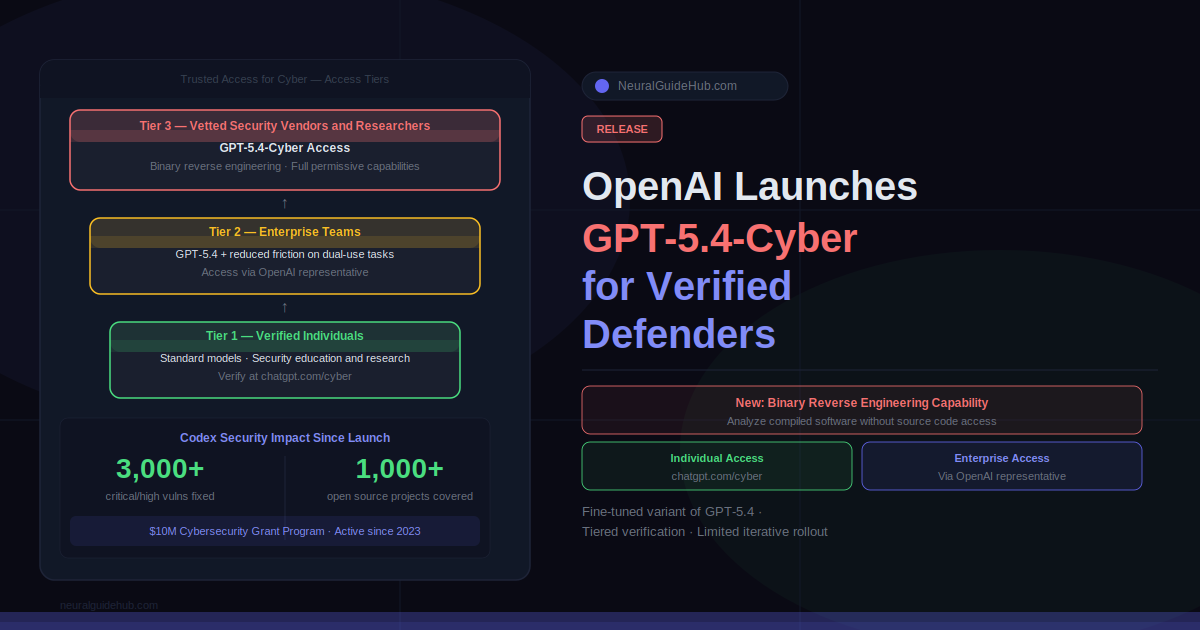This screenshot has width=1200, height=630.
Task: Click the GPT-5.4-Cyber Access label in Tier 3
Action: click(285, 148)
